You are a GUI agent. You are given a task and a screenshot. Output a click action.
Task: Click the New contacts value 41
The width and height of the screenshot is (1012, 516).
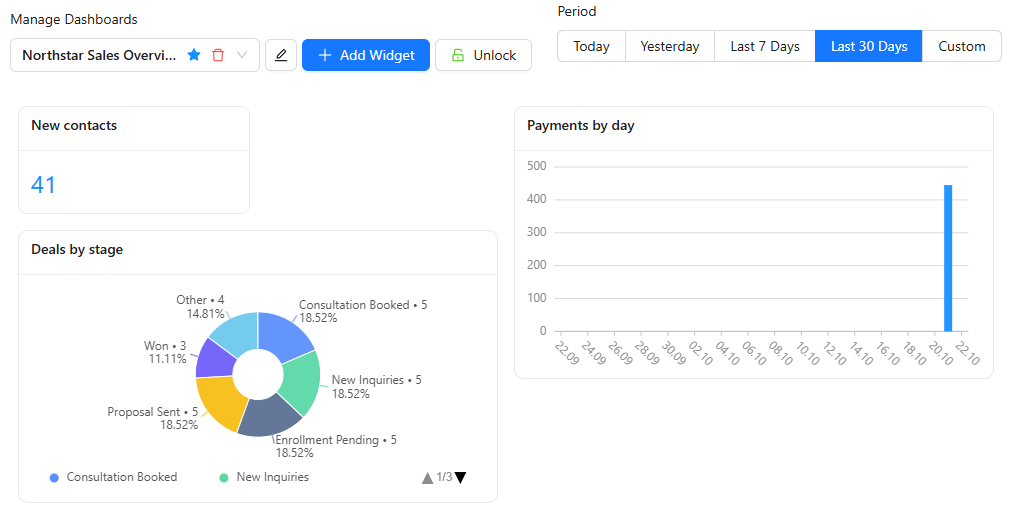click(x=43, y=185)
